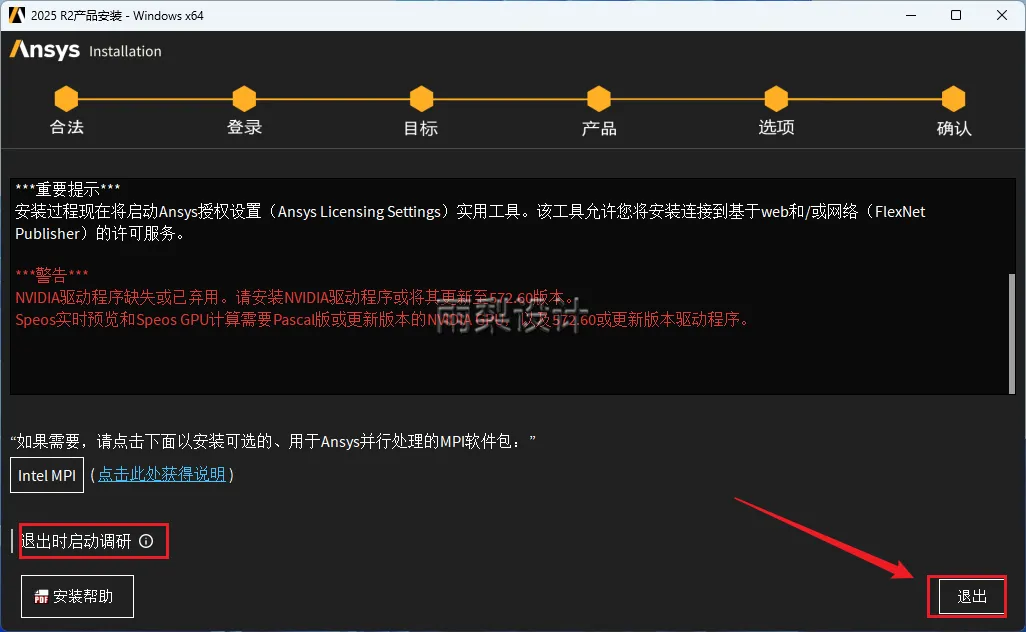Click the Ansys title bar app icon

(x=16, y=15)
